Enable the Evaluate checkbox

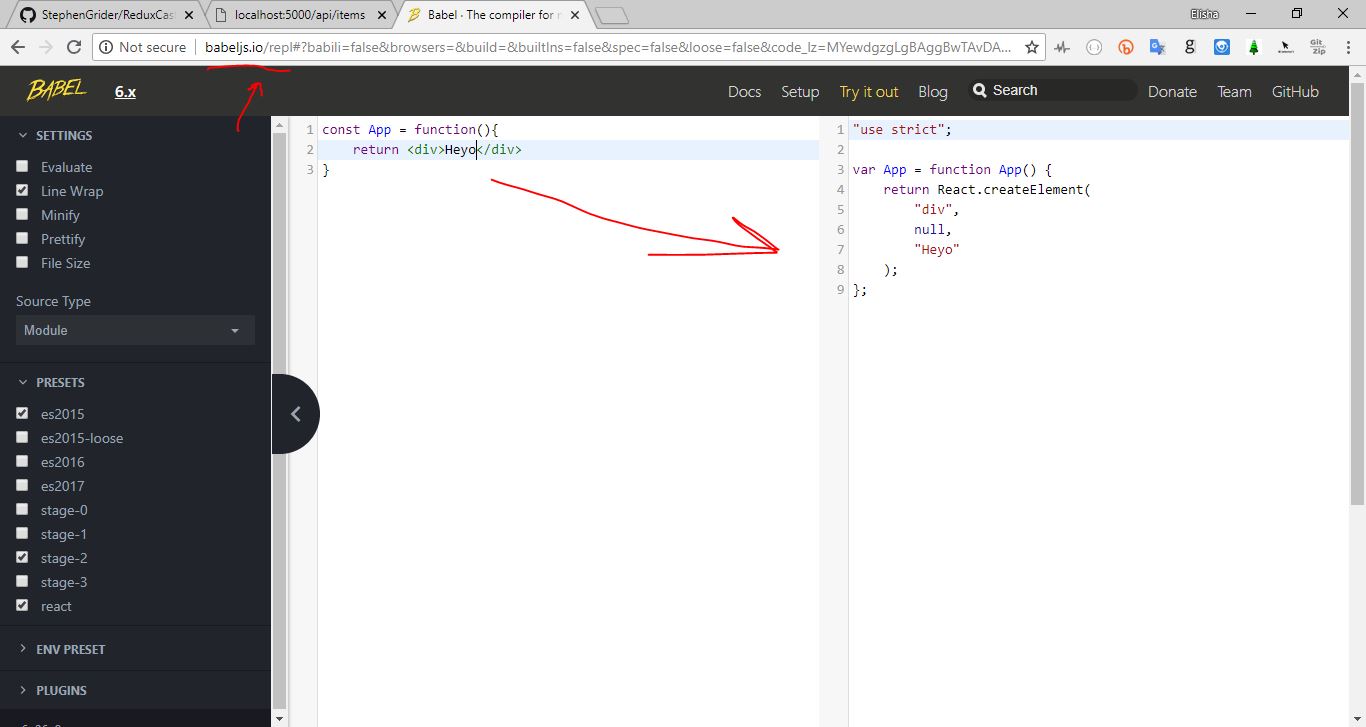[x=22, y=167]
